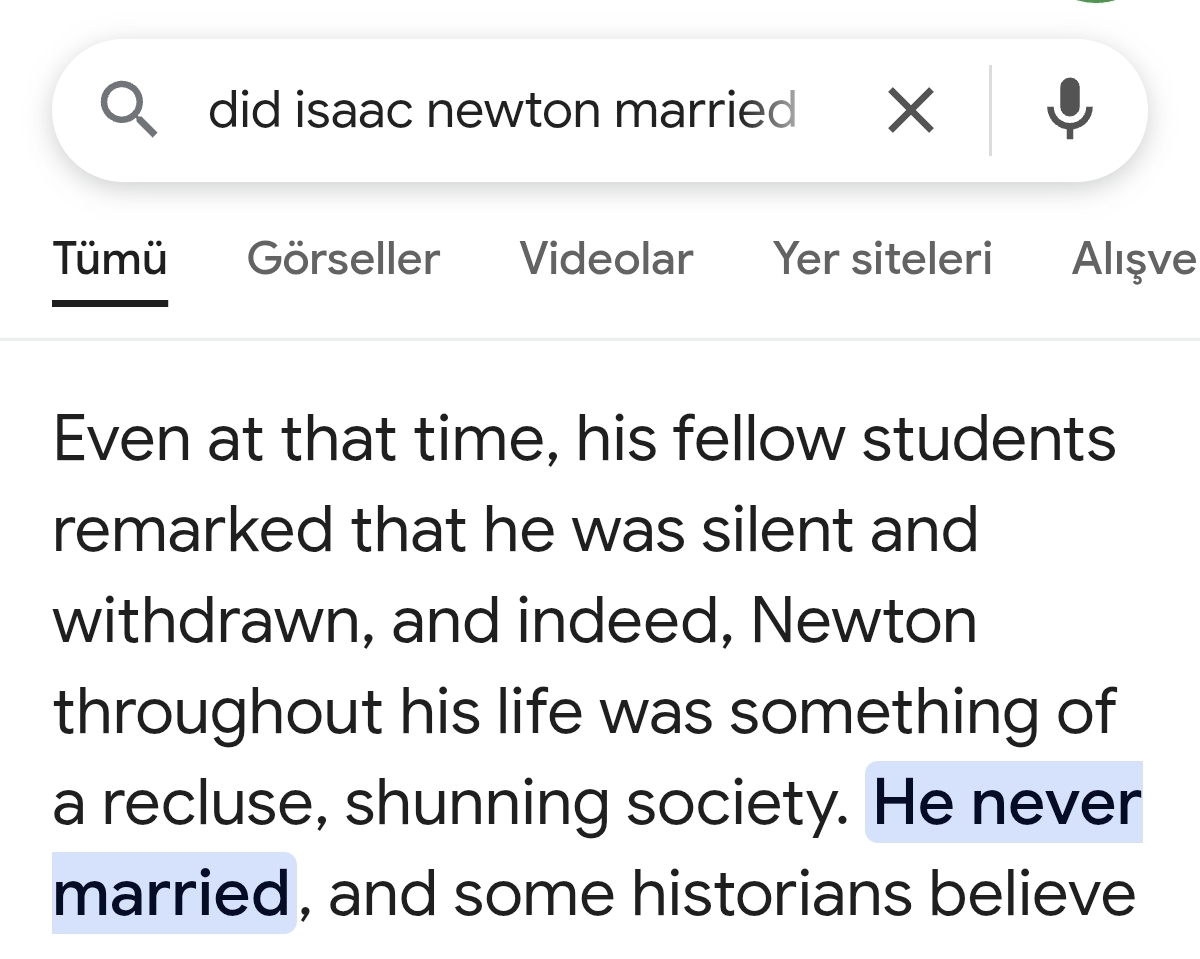Select the Tümü results tab
This screenshot has width=1200, height=959.
[110, 259]
